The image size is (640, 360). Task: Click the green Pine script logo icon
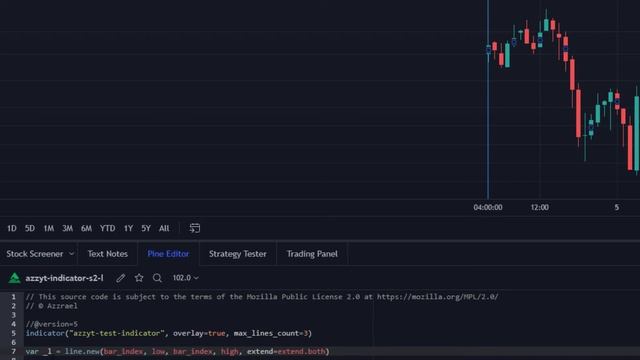(x=14, y=278)
